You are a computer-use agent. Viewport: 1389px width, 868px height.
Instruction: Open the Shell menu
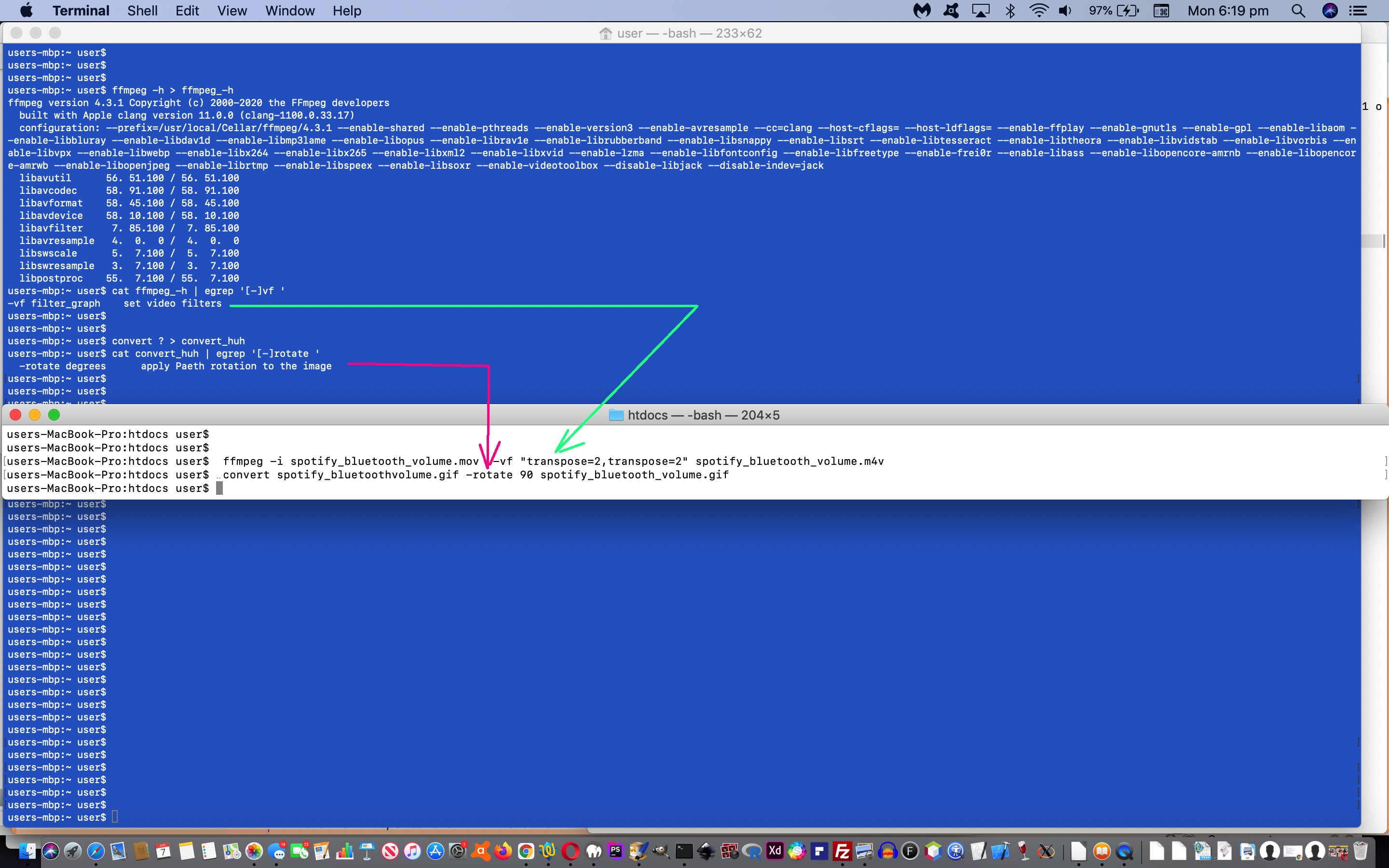pos(142,10)
